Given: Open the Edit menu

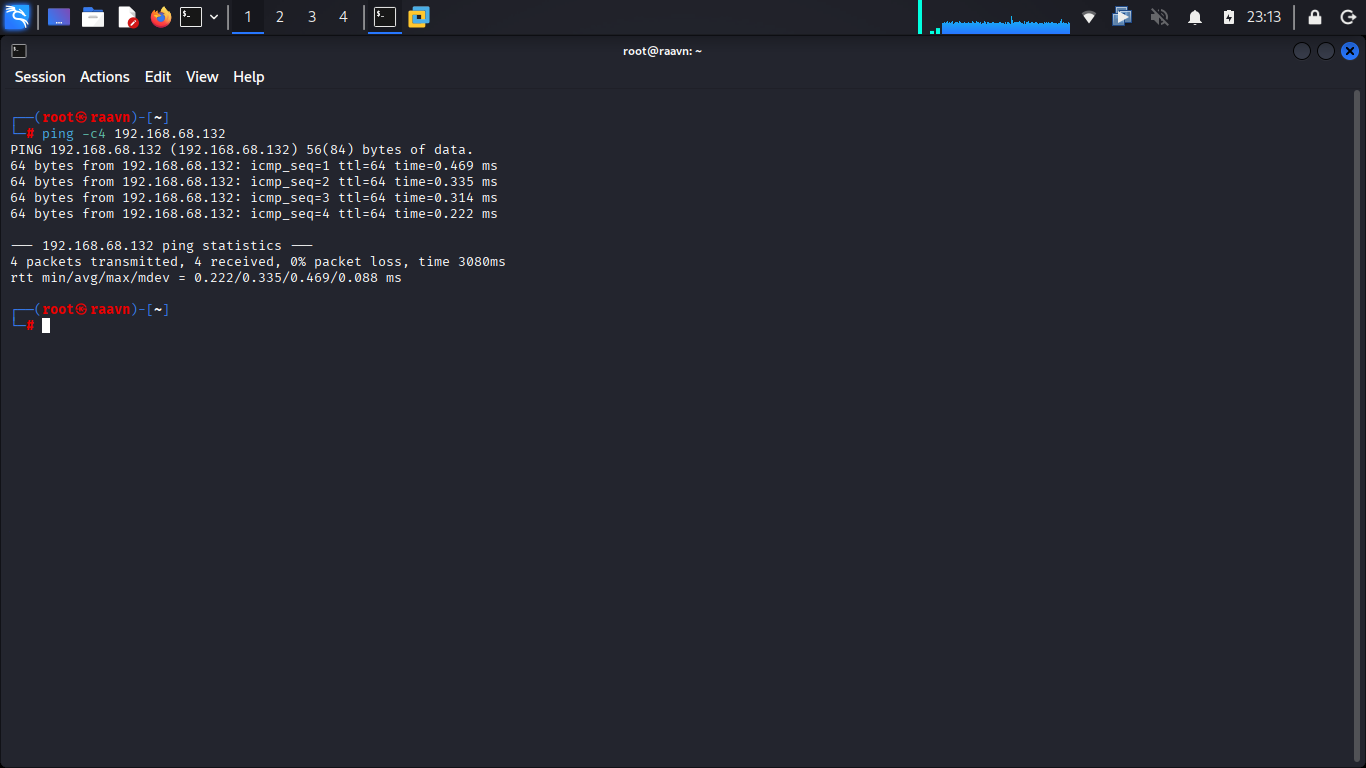Looking at the screenshot, I should (x=158, y=77).
